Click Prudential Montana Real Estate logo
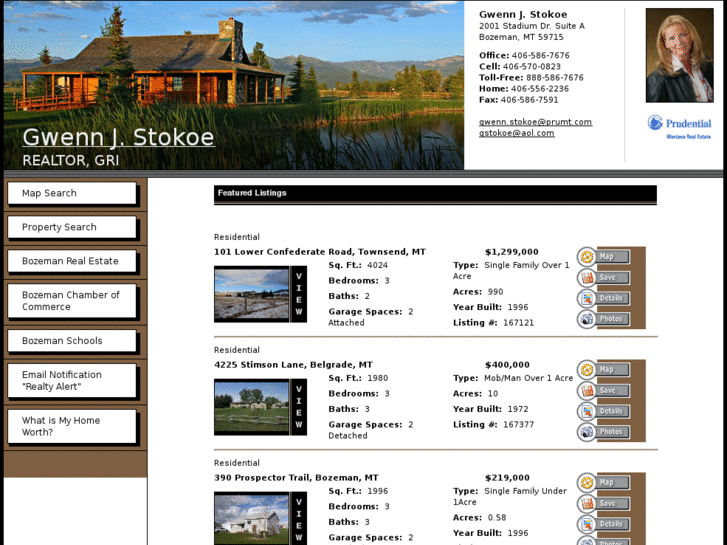This screenshot has width=727, height=545. pyautogui.click(x=679, y=127)
